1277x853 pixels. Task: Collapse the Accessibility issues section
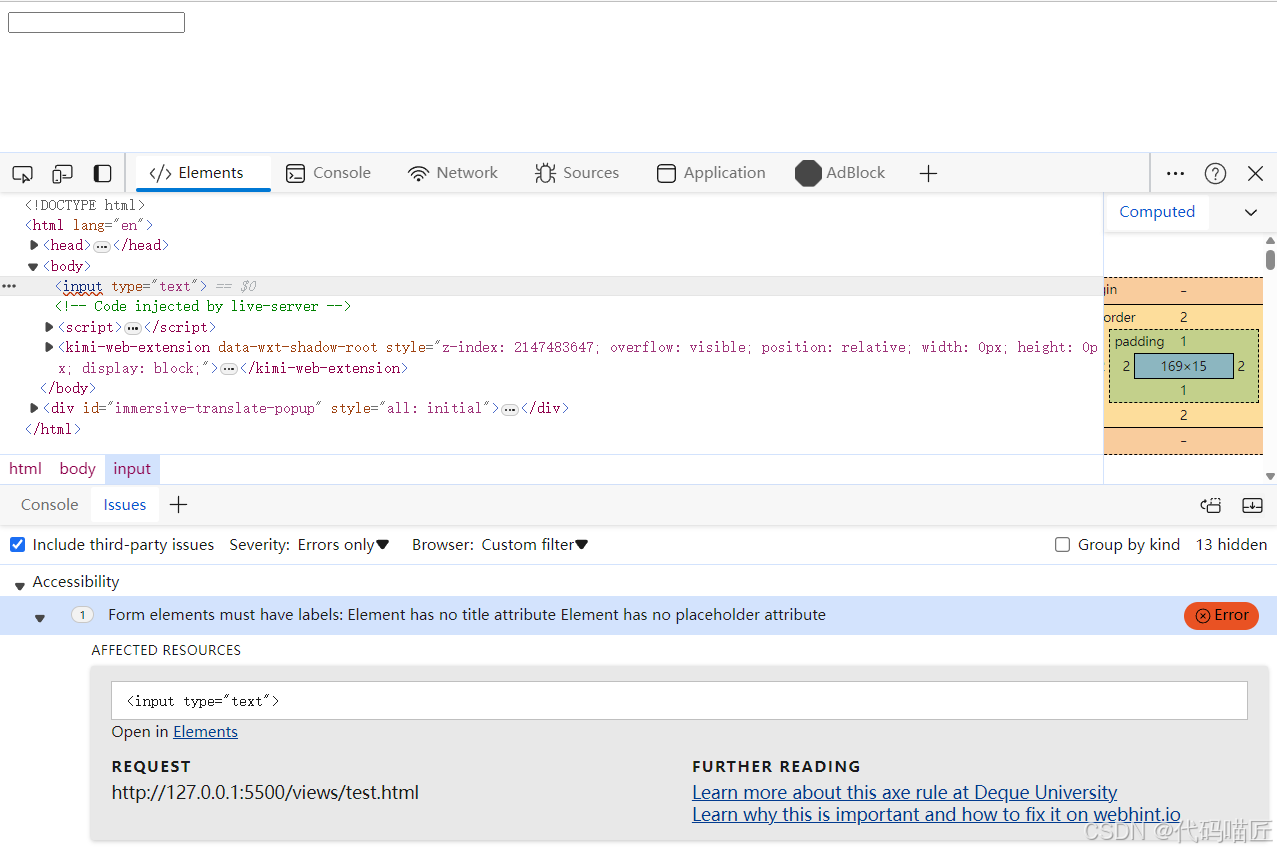(19, 582)
